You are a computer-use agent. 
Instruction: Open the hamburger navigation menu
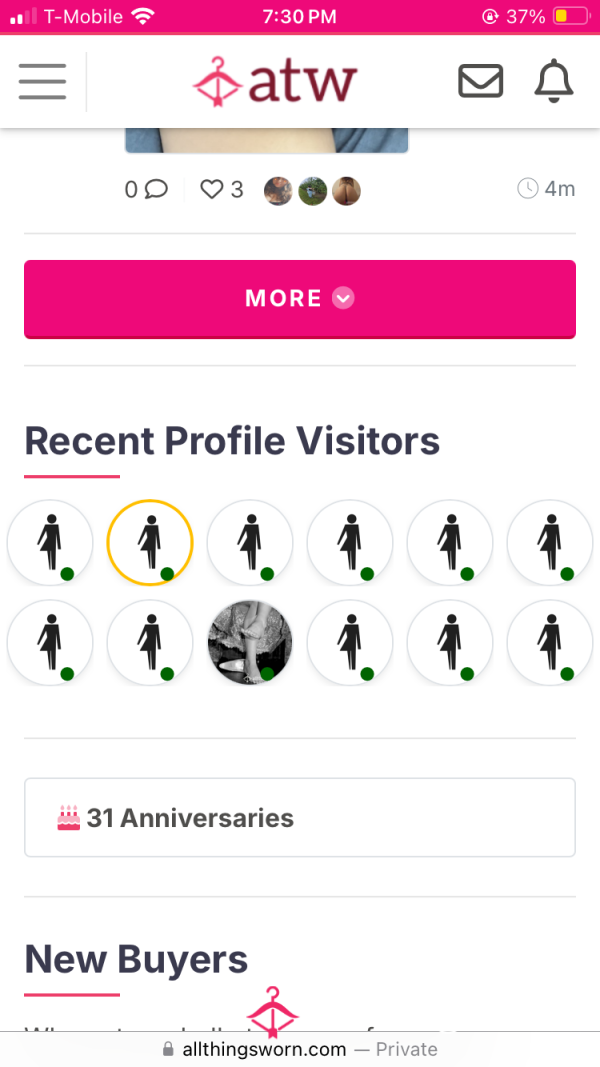tap(42, 82)
